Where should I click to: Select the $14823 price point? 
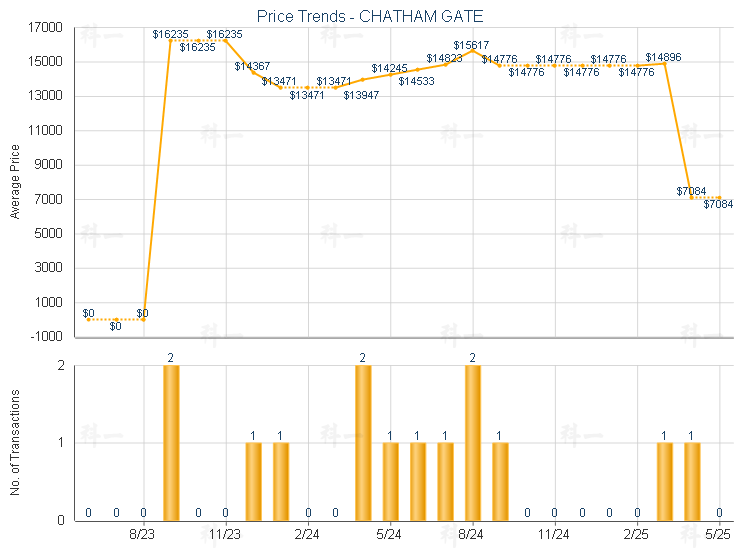point(445,64)
